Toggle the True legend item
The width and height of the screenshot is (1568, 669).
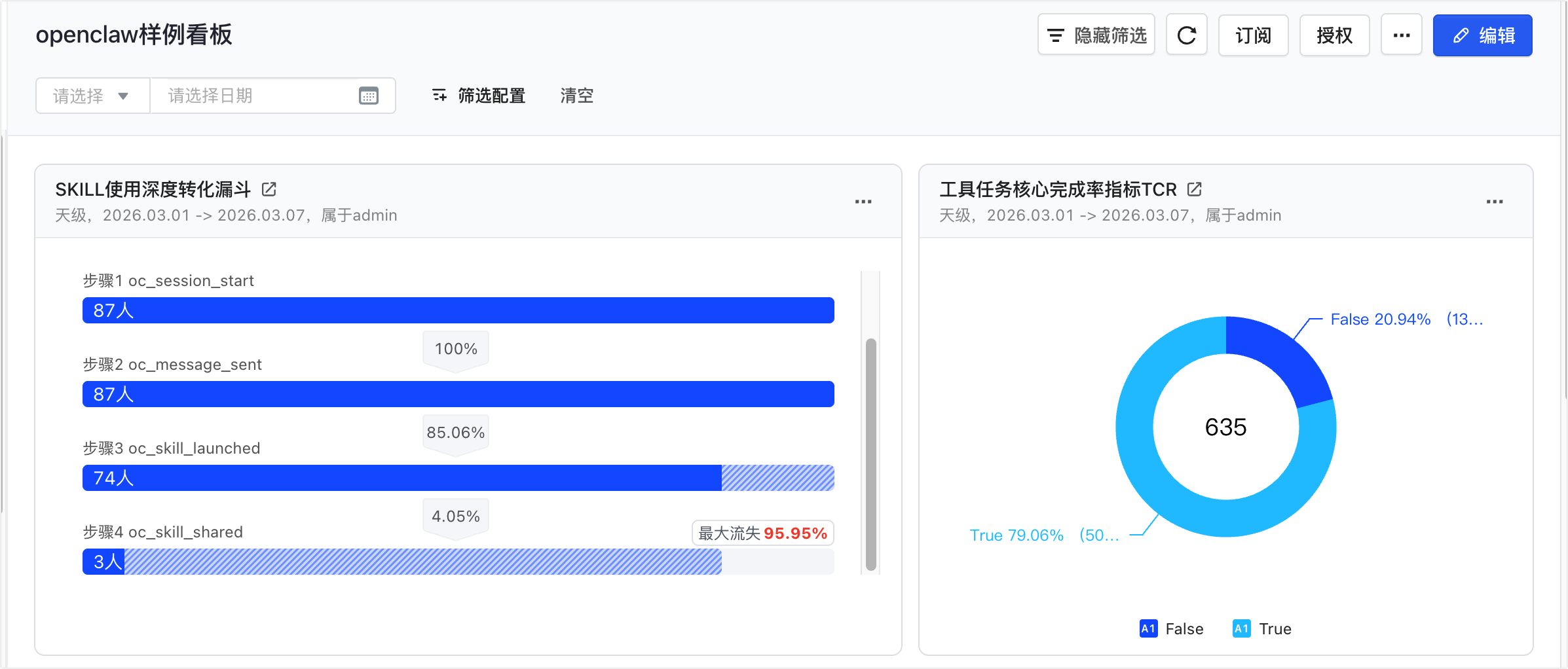click(x=1262, y=629)
